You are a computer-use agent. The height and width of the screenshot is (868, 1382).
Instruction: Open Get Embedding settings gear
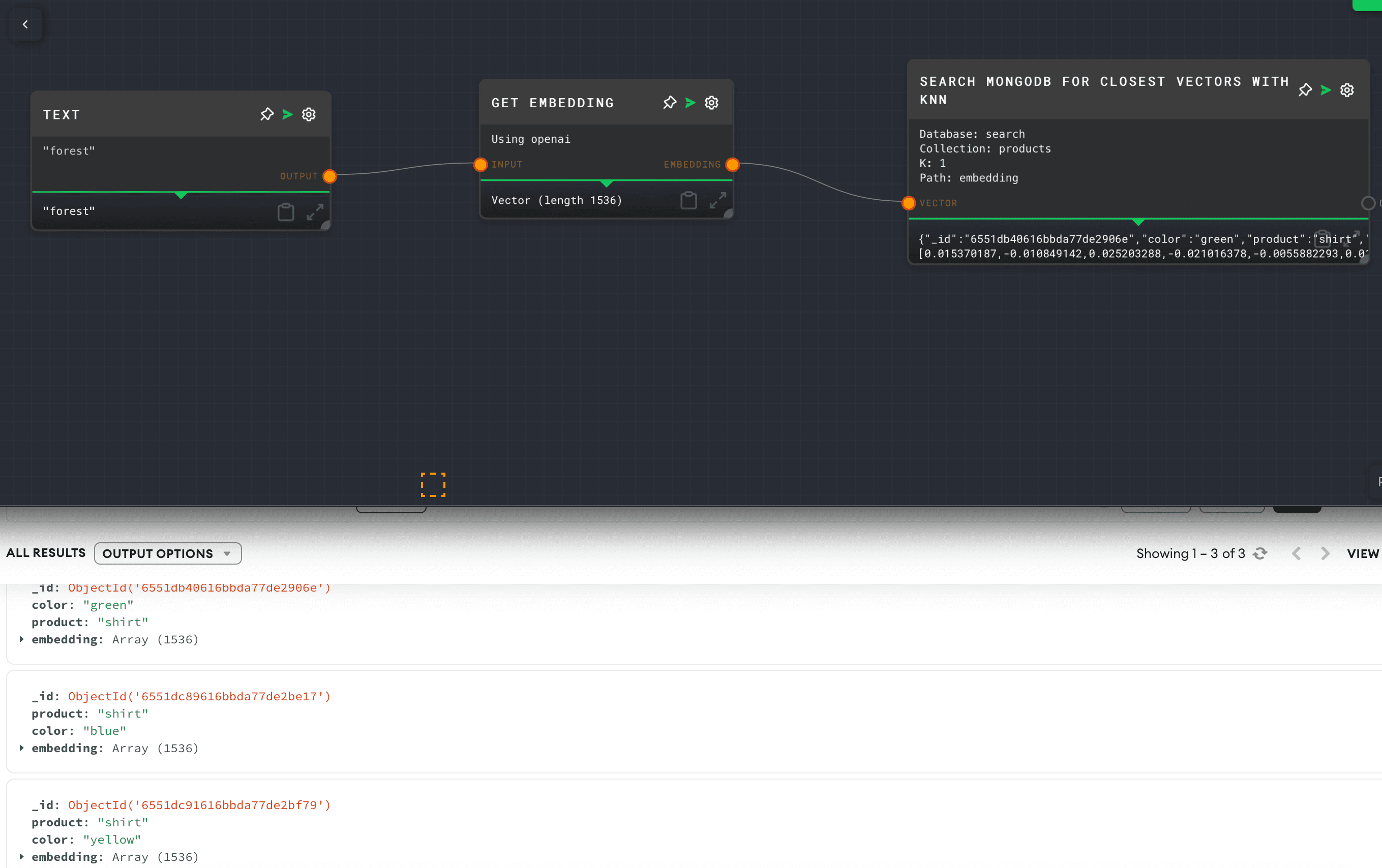(x=712, y=103)
